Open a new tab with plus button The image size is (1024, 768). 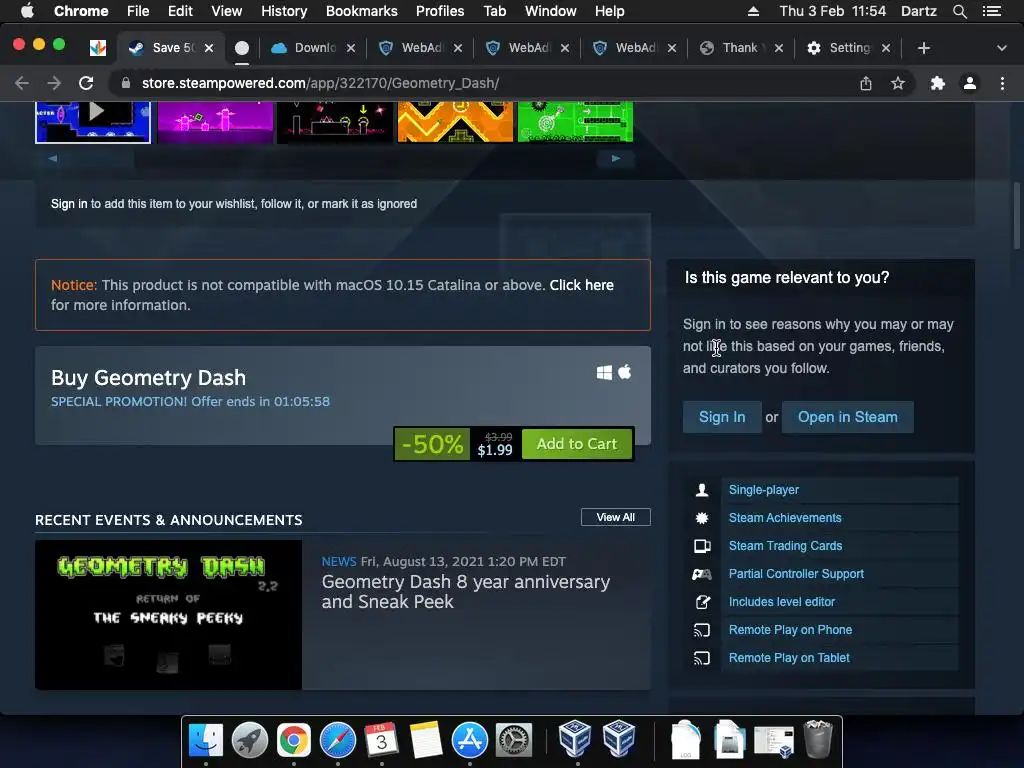[x=923, y=48]
